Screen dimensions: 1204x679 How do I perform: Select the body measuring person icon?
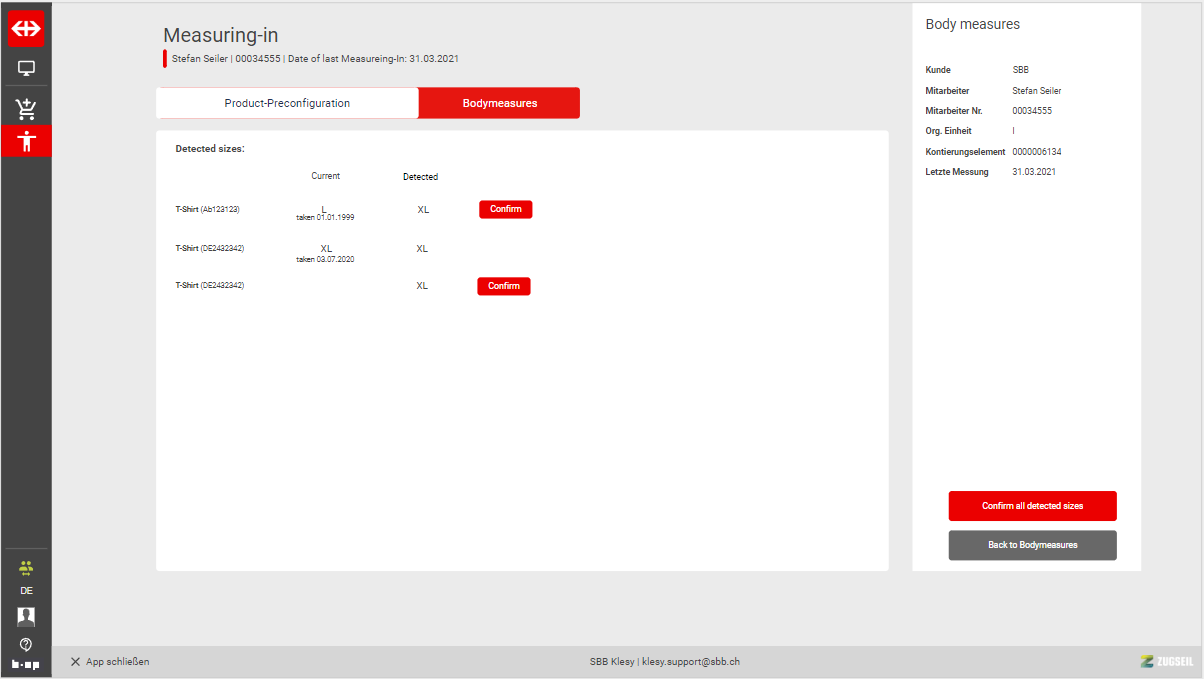(26, 141)
